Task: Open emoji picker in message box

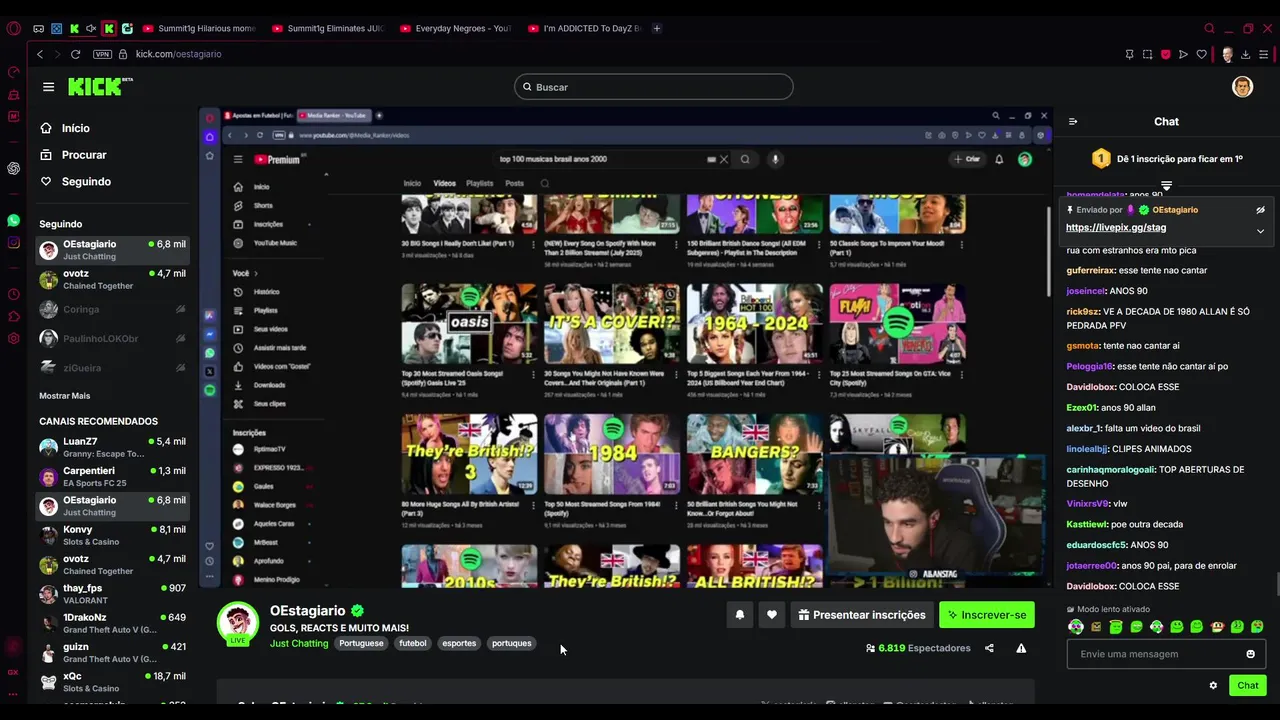Action: (x=1250, y=654)
